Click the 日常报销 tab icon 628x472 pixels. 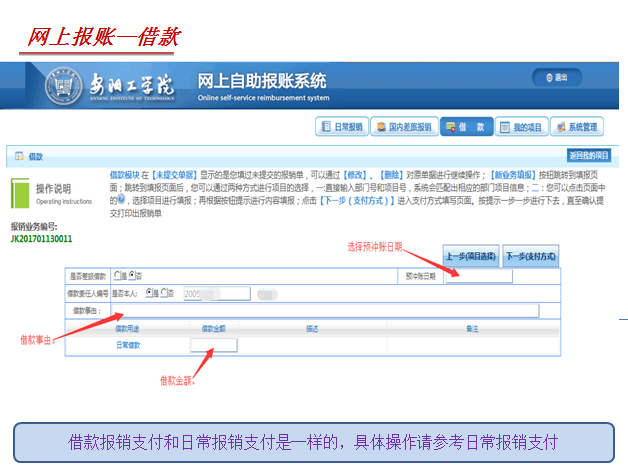(x=324, y=127)
